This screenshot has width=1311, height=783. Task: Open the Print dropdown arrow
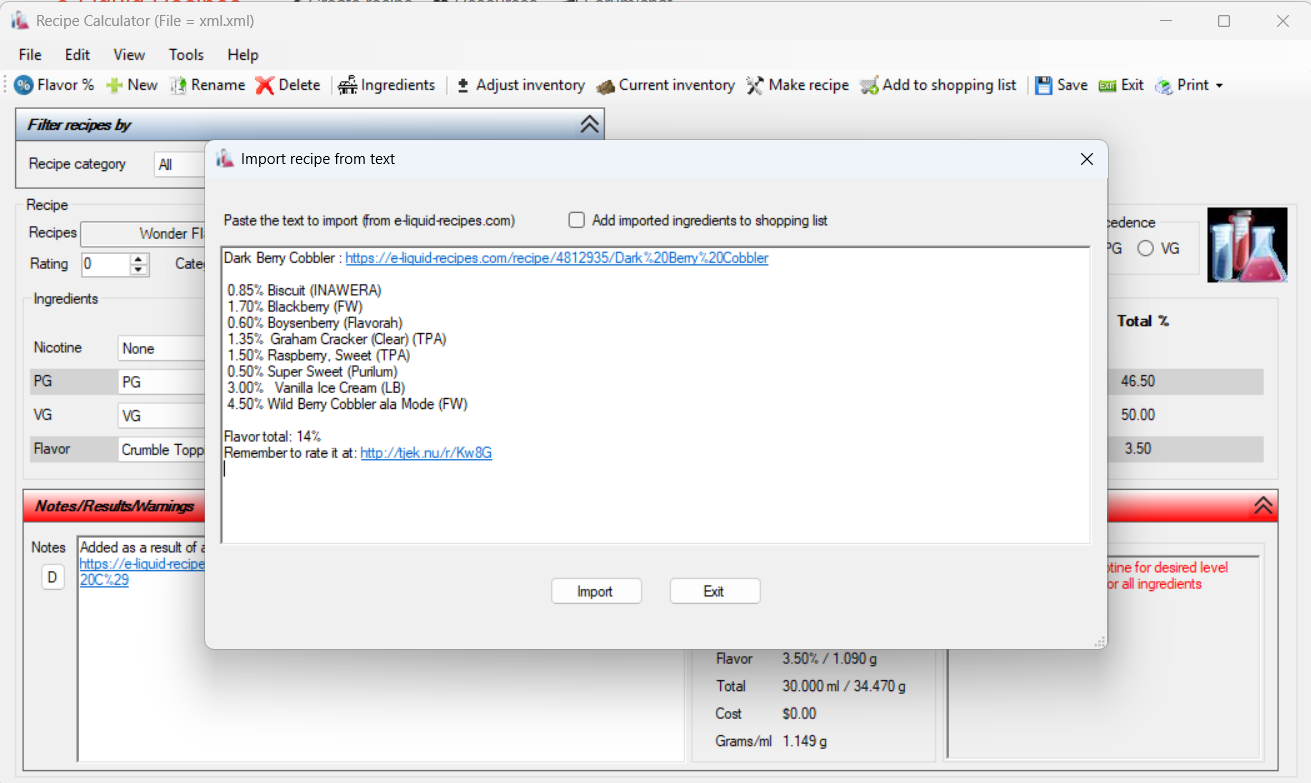pyautogui.click(x=1219, y=86)
